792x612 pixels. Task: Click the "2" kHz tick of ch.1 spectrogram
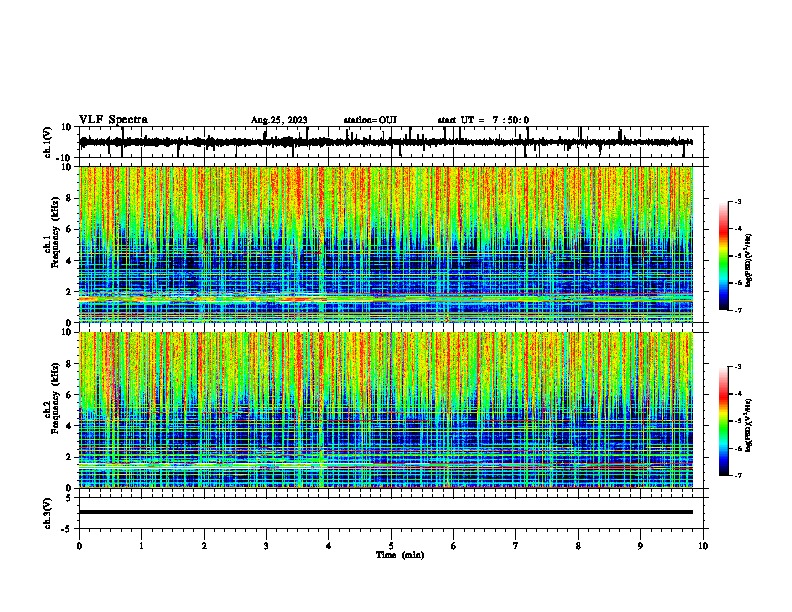(69, 292)
